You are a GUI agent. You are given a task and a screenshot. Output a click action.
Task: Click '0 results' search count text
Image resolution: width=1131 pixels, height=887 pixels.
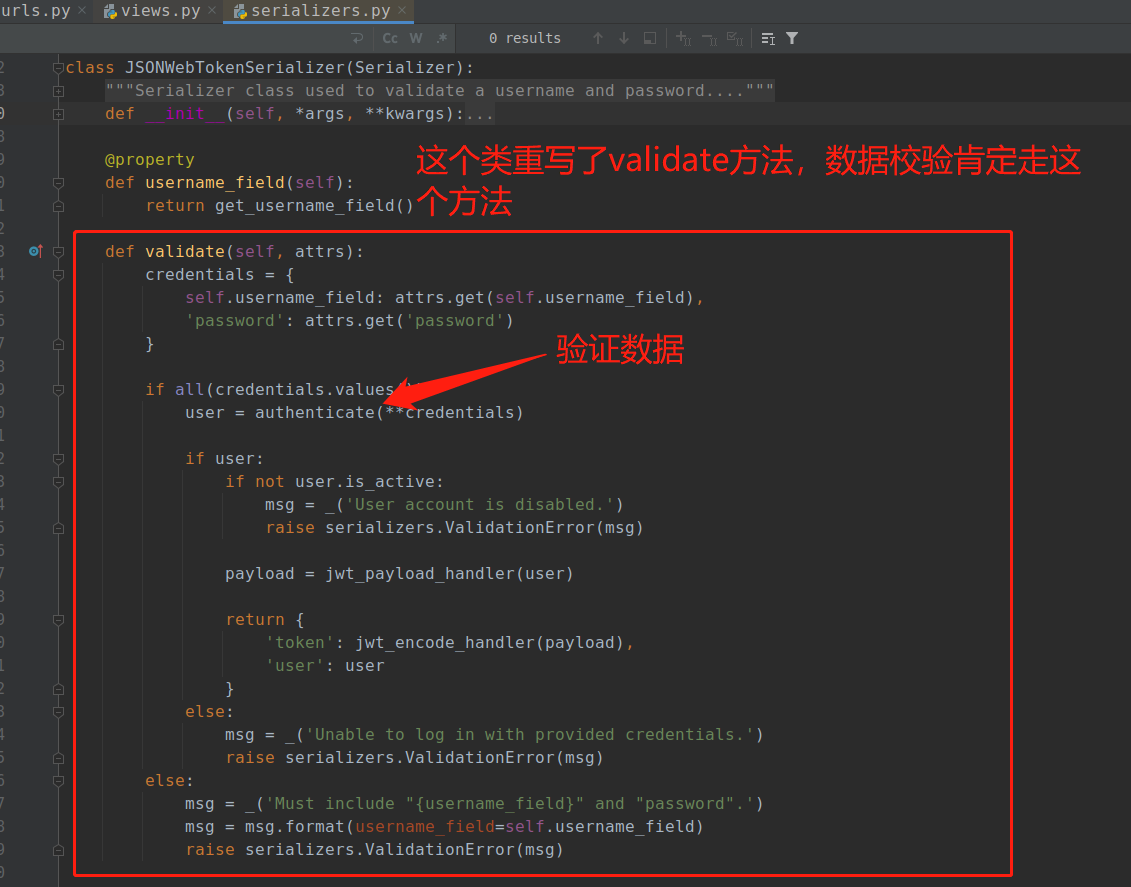pos(524,38)
